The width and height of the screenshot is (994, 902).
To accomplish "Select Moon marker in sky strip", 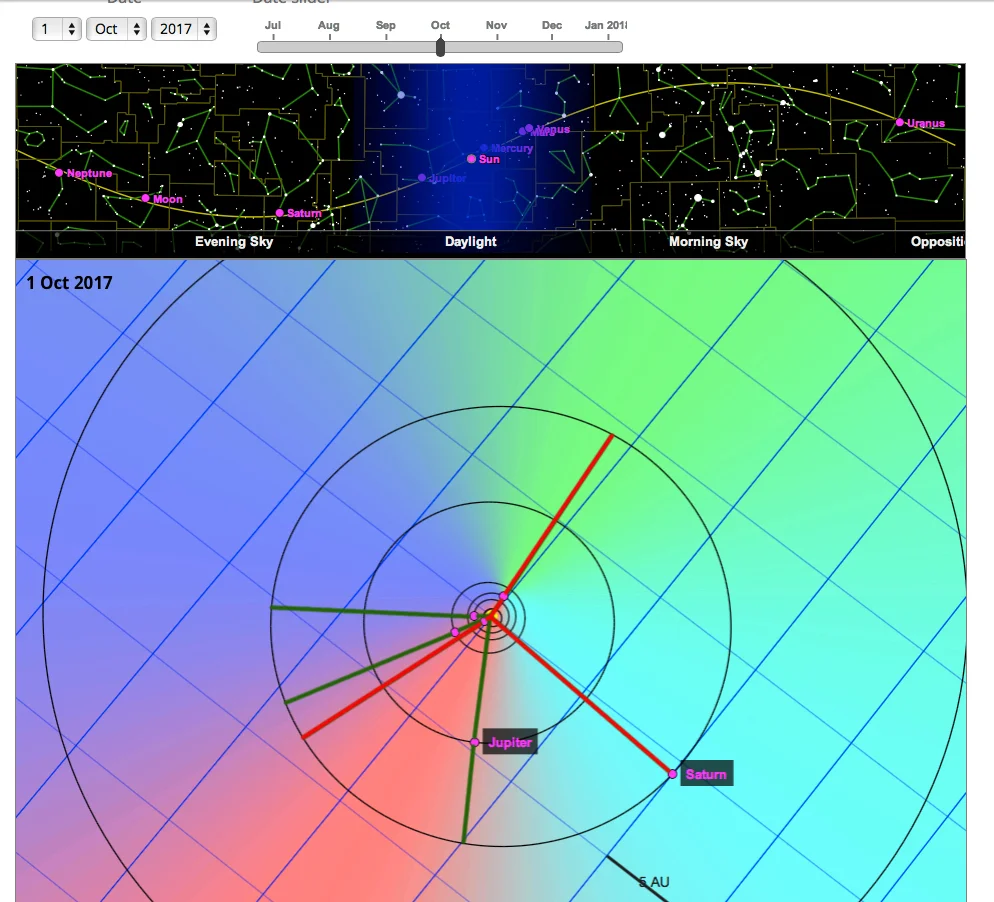I will (x=145, y=198).
